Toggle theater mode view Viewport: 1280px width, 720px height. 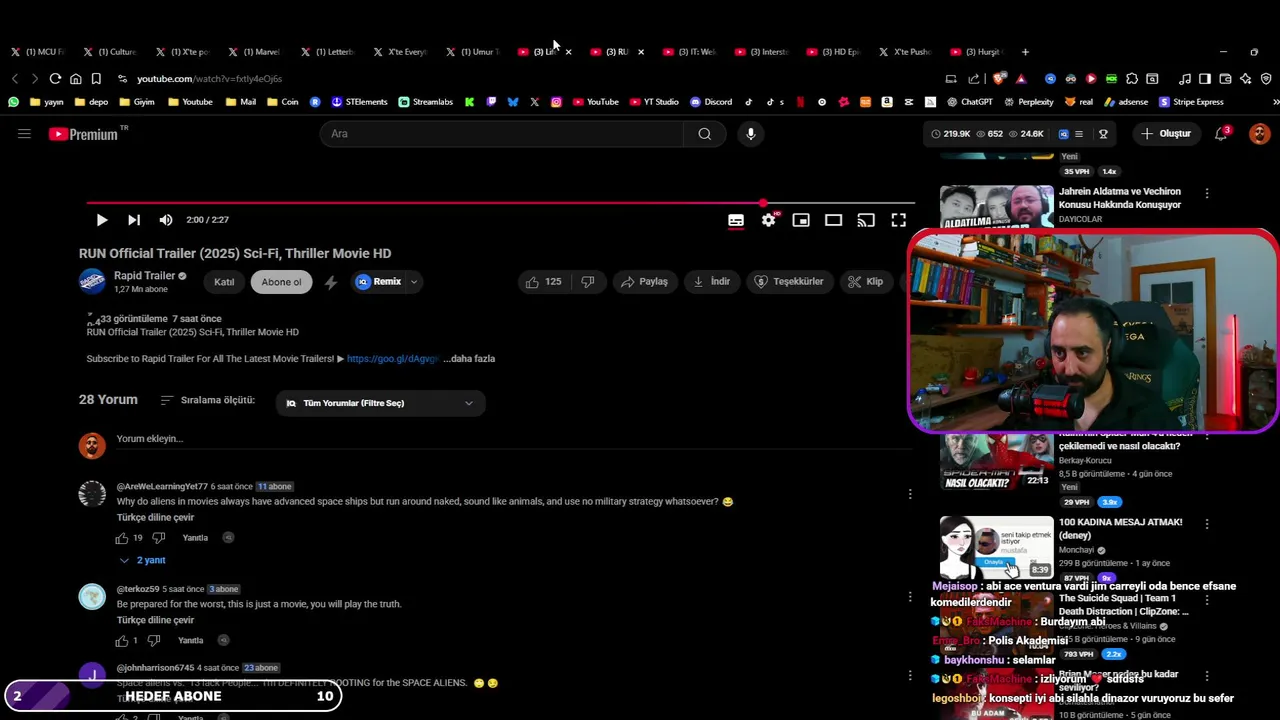(833, 220)
